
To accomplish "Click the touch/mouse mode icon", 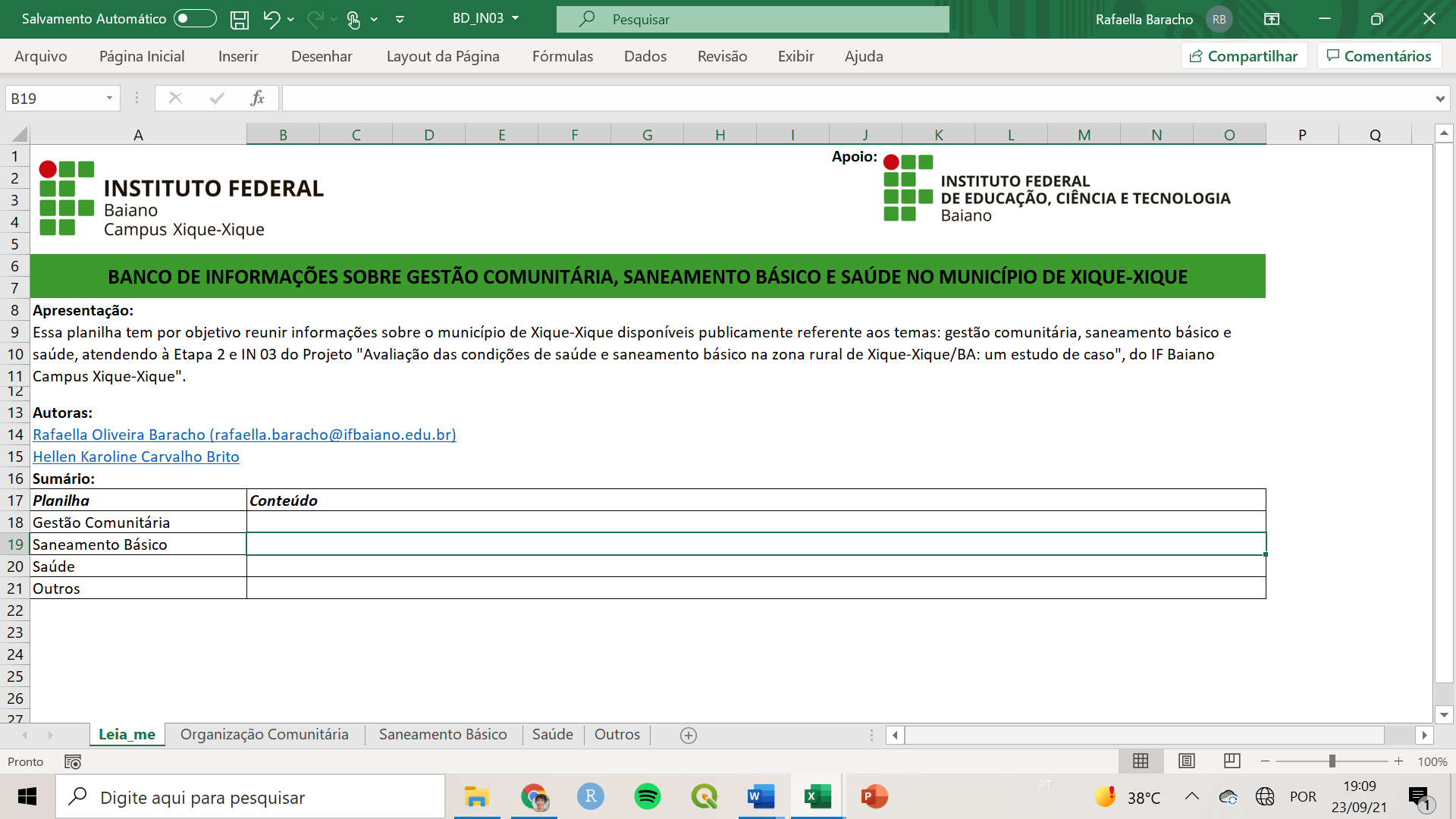I will [353, 20].
